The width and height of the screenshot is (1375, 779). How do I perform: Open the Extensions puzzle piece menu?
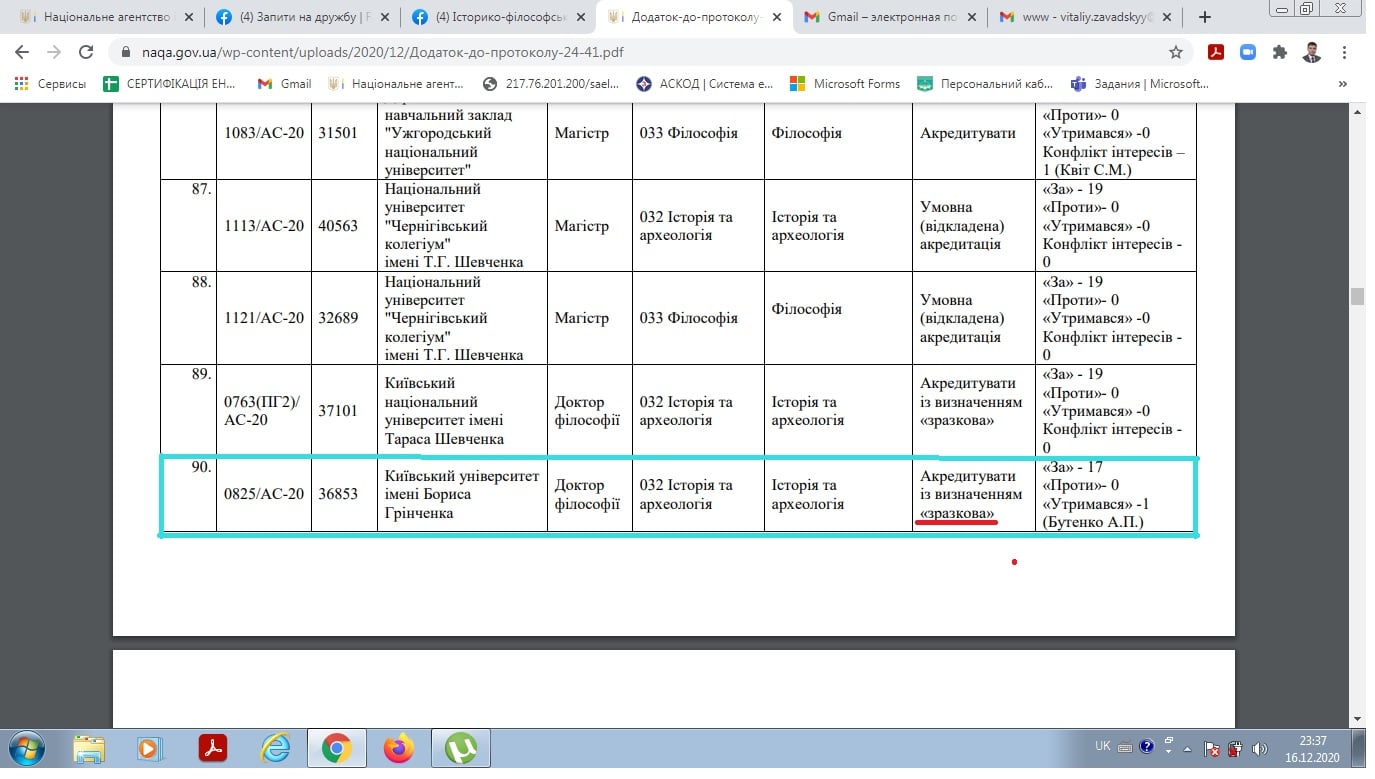point(1279,52)
